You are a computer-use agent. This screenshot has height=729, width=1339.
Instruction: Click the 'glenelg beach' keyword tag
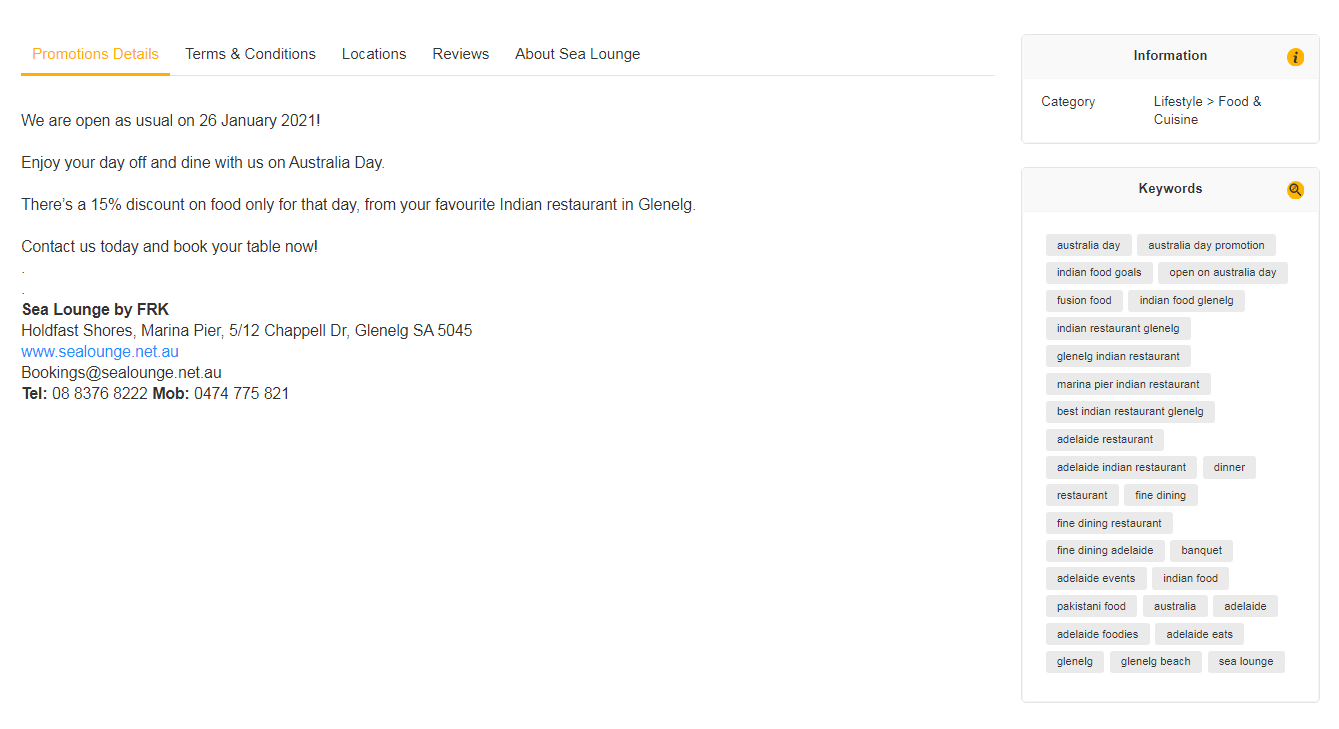1155,662
